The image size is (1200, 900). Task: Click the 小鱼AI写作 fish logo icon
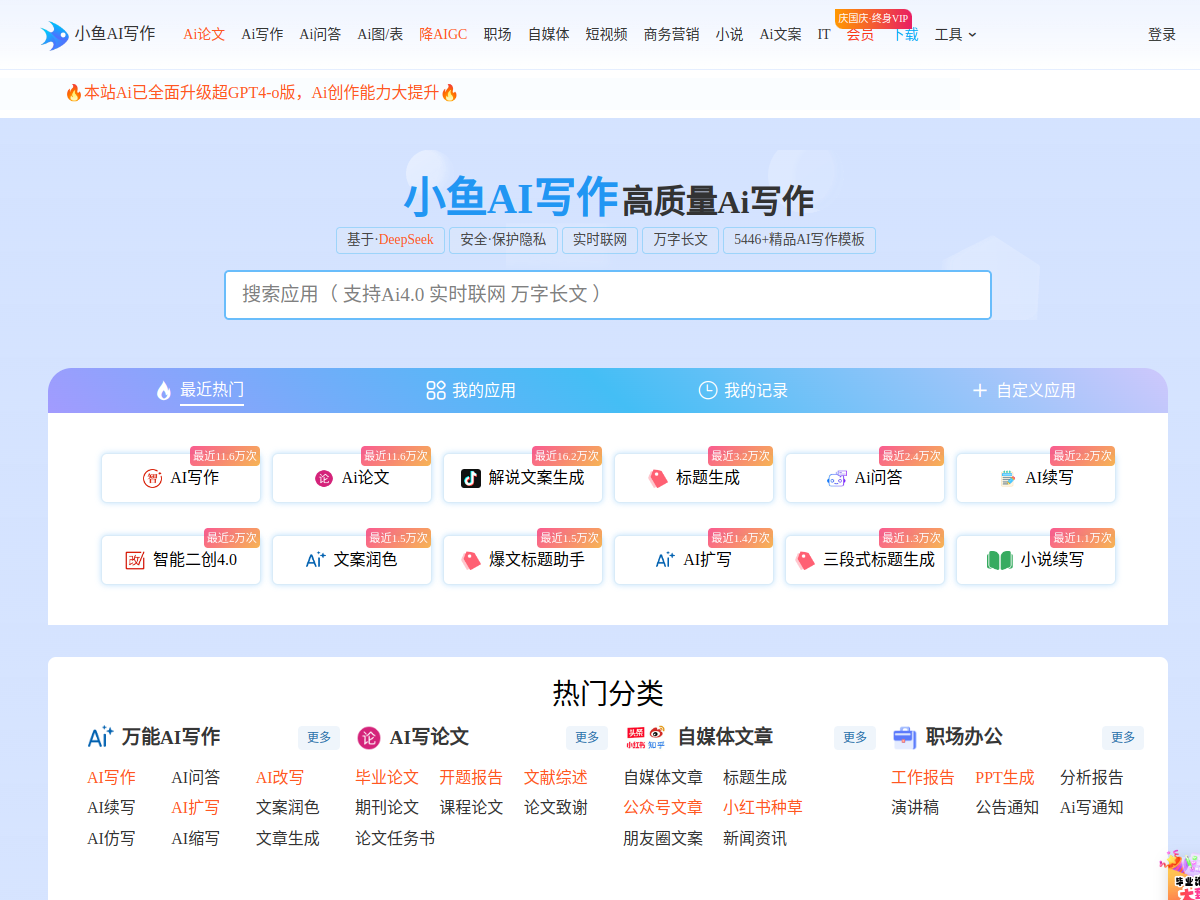(x=54, y=35)
